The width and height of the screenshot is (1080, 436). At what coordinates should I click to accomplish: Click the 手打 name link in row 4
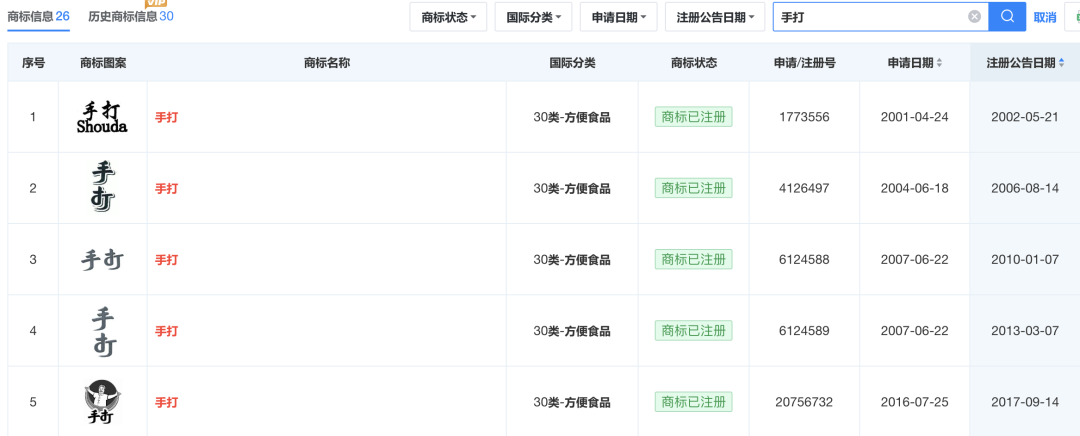[166, 331]
